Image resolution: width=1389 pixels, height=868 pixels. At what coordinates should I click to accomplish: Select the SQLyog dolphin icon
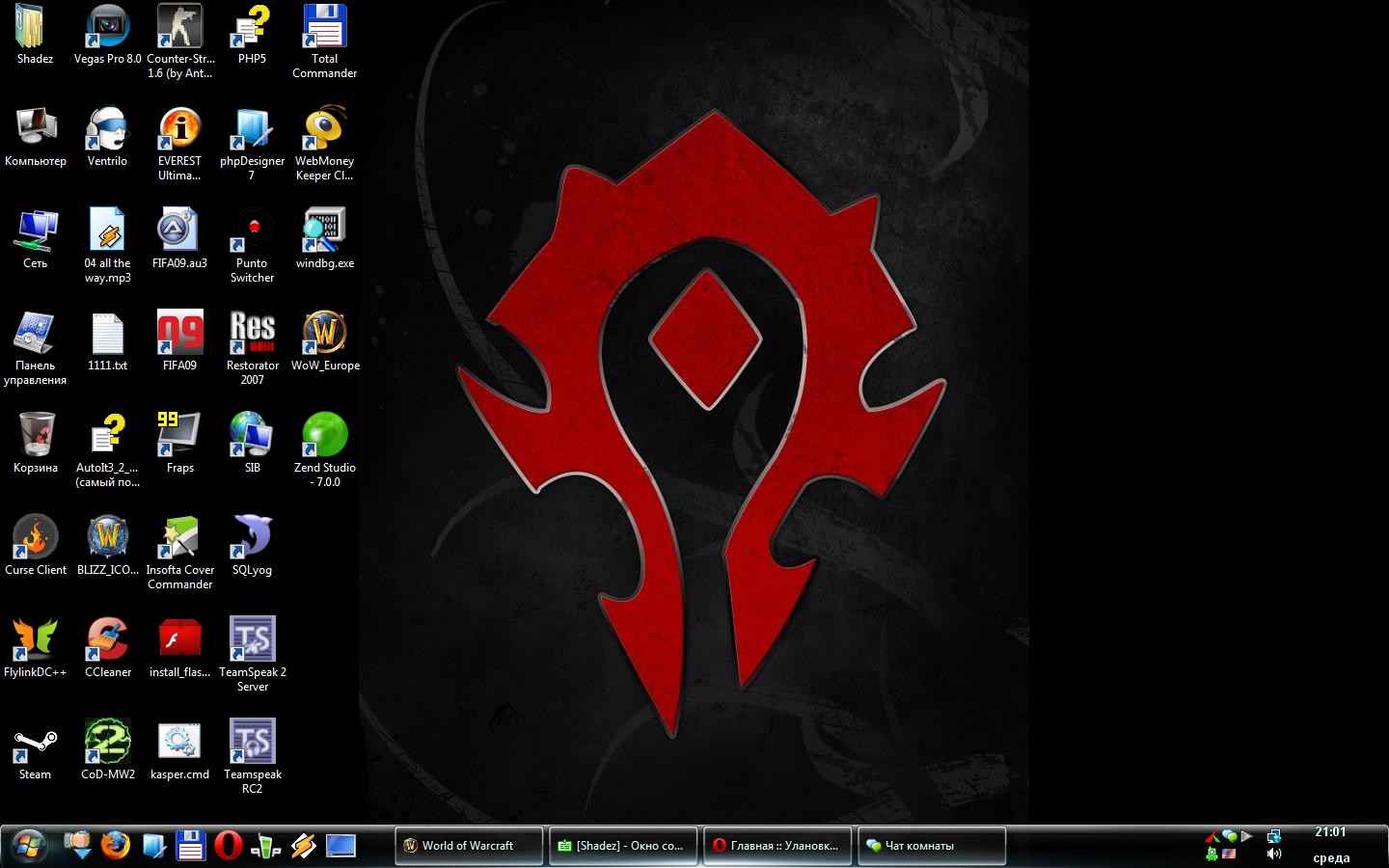click(252, 538)
